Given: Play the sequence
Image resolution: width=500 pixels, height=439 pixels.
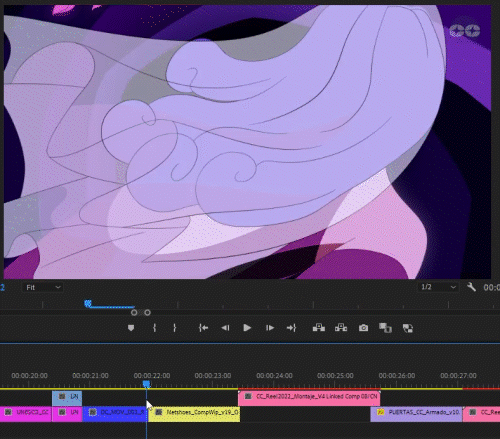Looking at the screenshot, I should click(247, 328).
